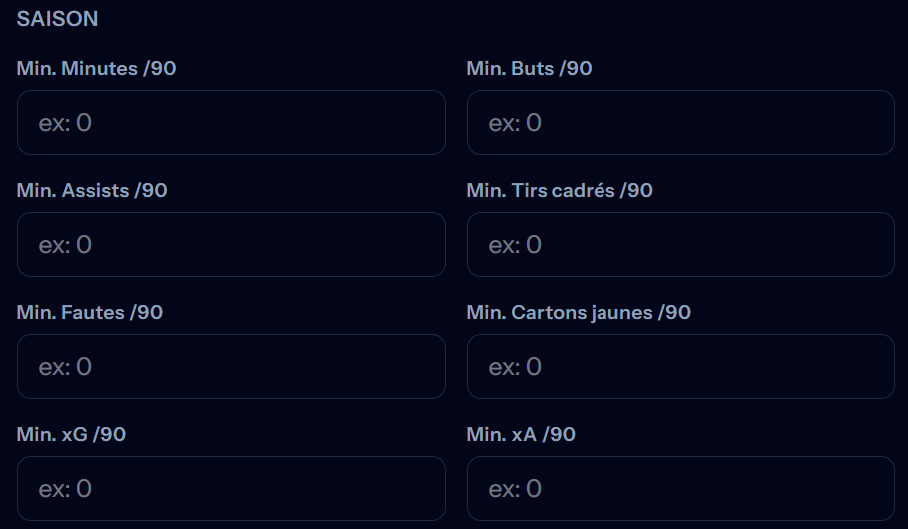Screen dimensions: 908x529
Task: Focus the Min. xG /90 input box
Action: click(231, 489)
